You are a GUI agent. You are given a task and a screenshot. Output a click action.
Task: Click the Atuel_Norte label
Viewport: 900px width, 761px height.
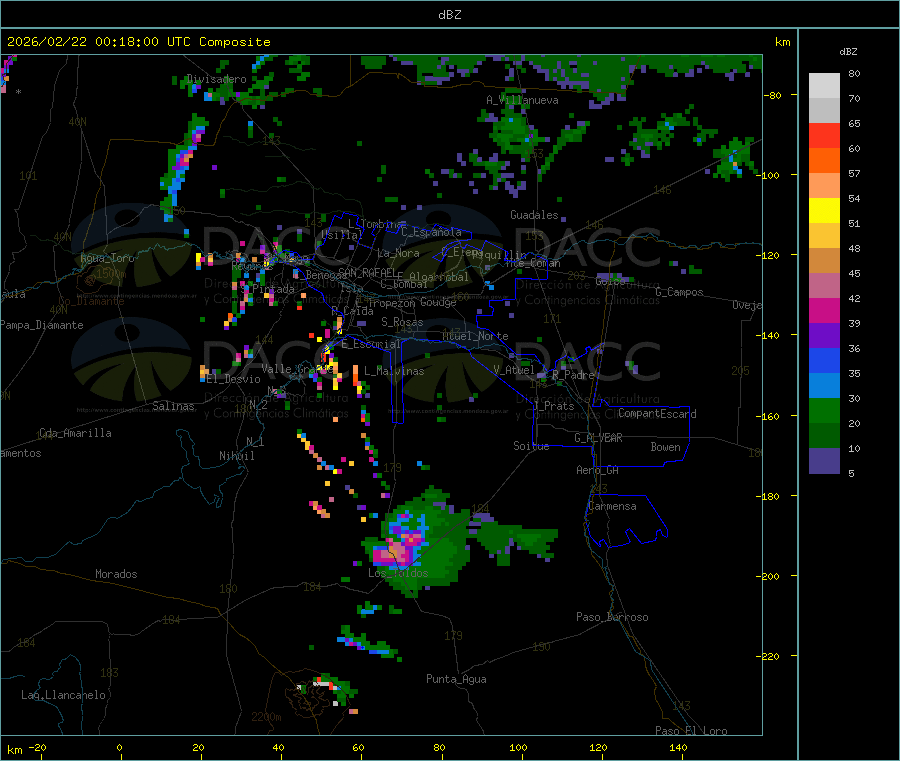(475, 336)
